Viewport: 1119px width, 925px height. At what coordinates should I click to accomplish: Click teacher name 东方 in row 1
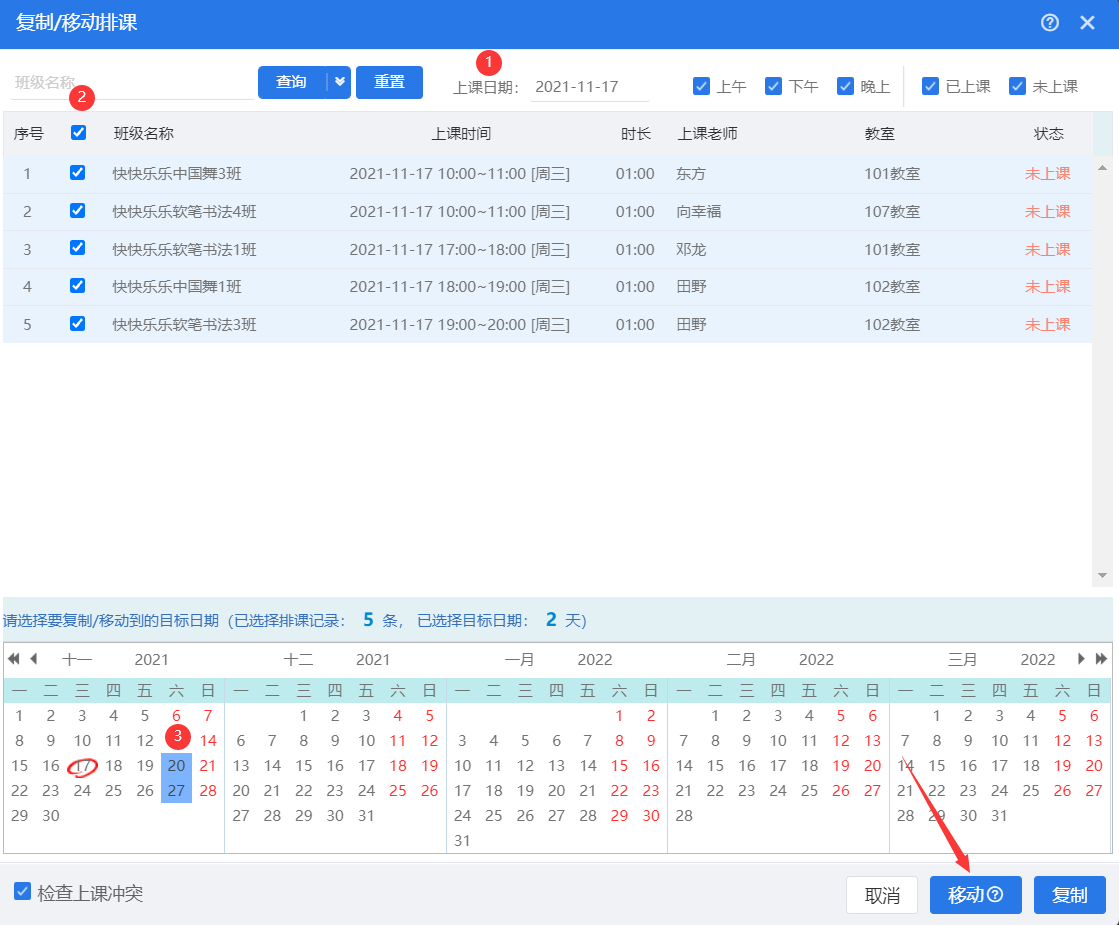tap(691, 173)
